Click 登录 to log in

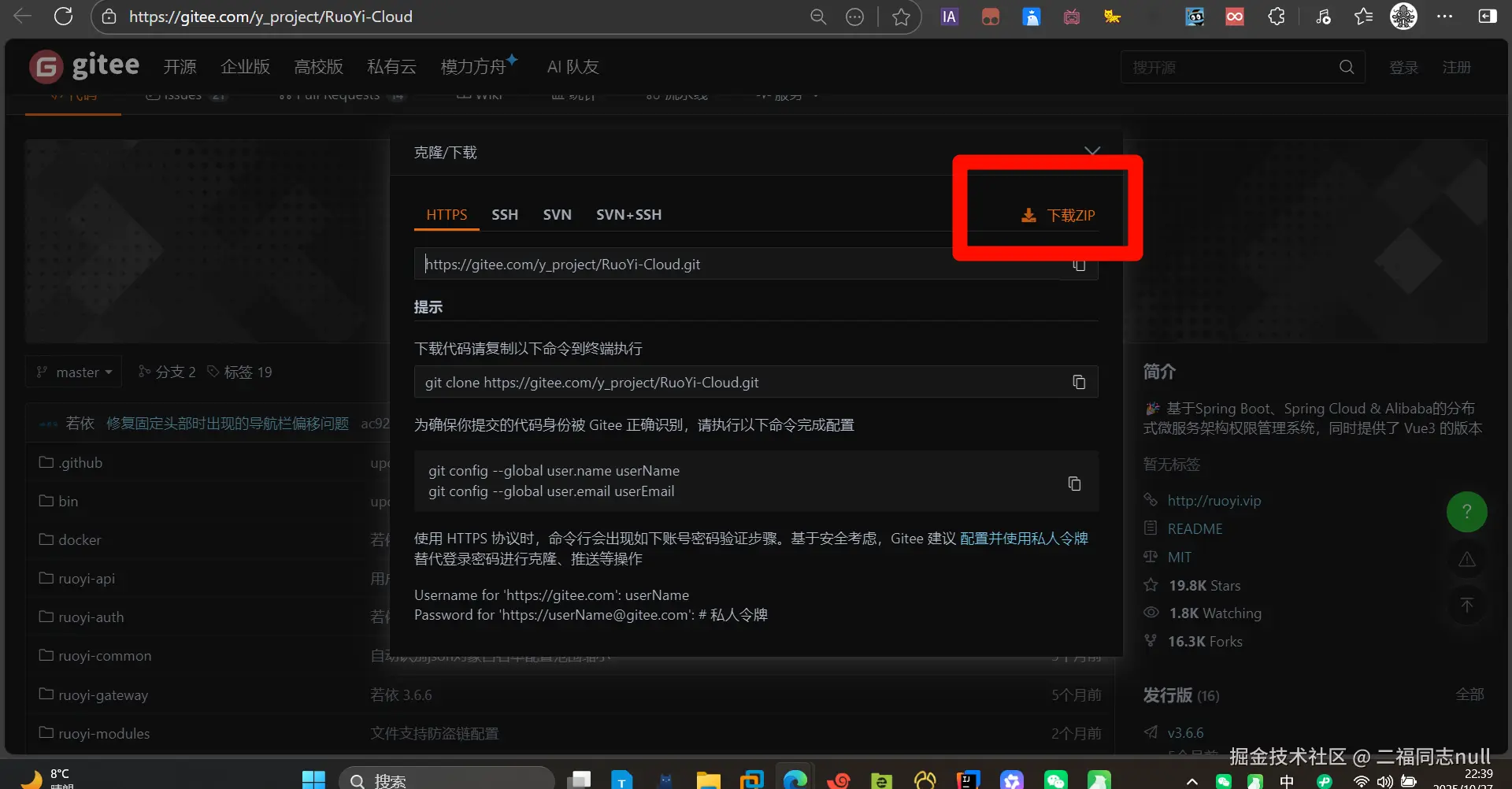coord(1403,67)
